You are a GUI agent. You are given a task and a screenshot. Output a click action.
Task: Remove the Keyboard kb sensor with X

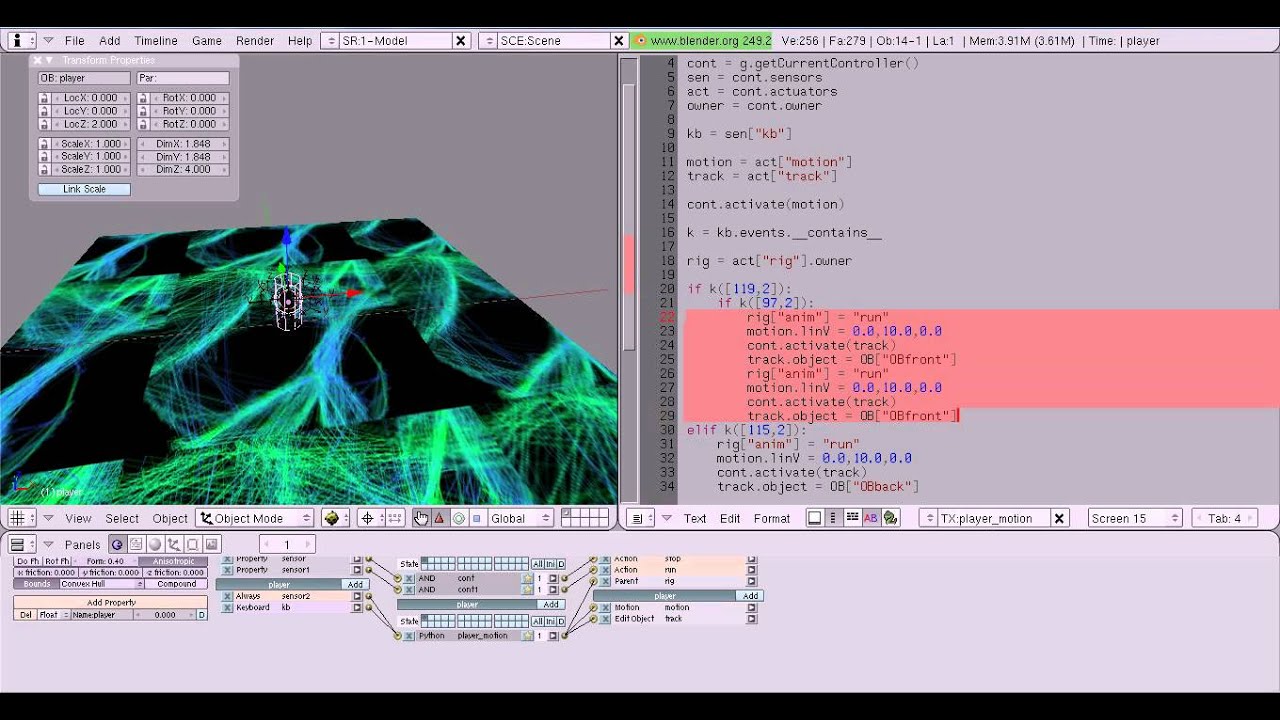[227, 607]
